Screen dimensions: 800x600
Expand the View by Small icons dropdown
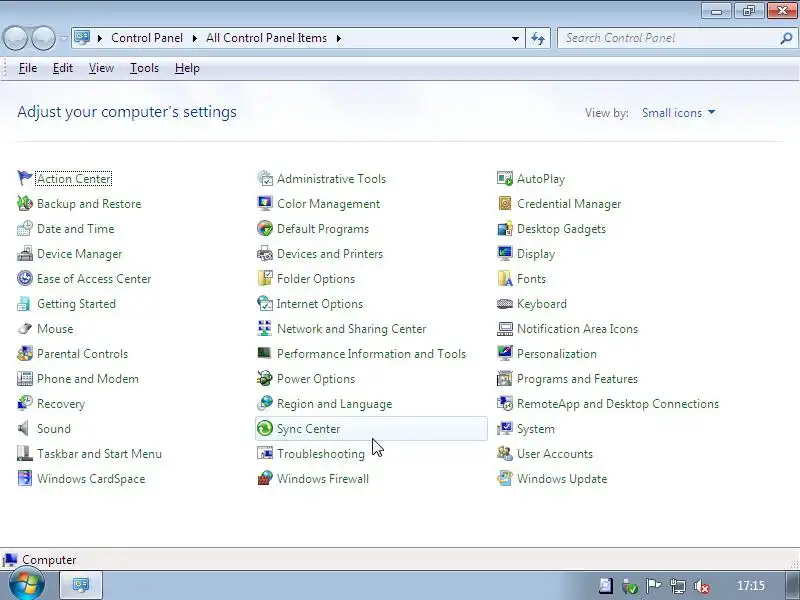pos(679,113)
